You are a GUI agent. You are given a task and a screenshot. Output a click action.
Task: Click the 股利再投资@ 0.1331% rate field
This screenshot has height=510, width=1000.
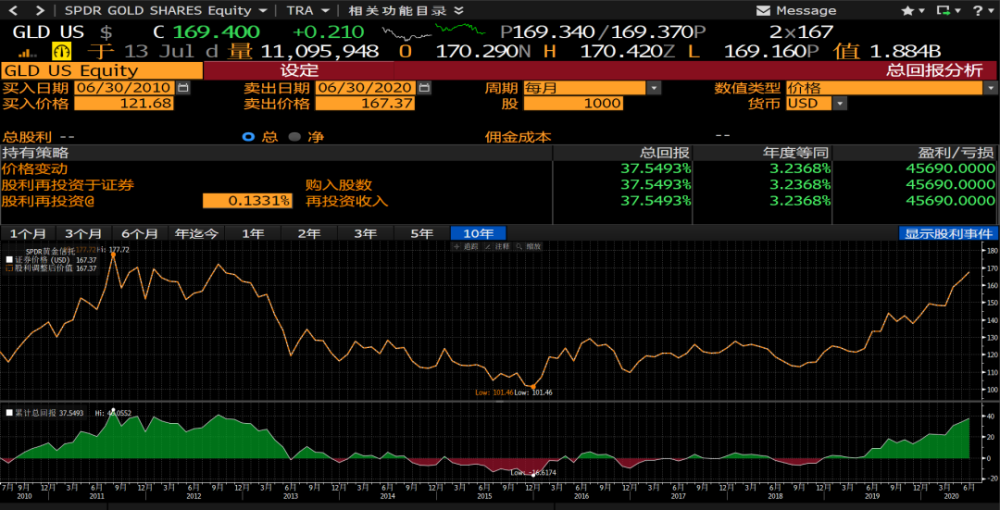coord(247,201)
